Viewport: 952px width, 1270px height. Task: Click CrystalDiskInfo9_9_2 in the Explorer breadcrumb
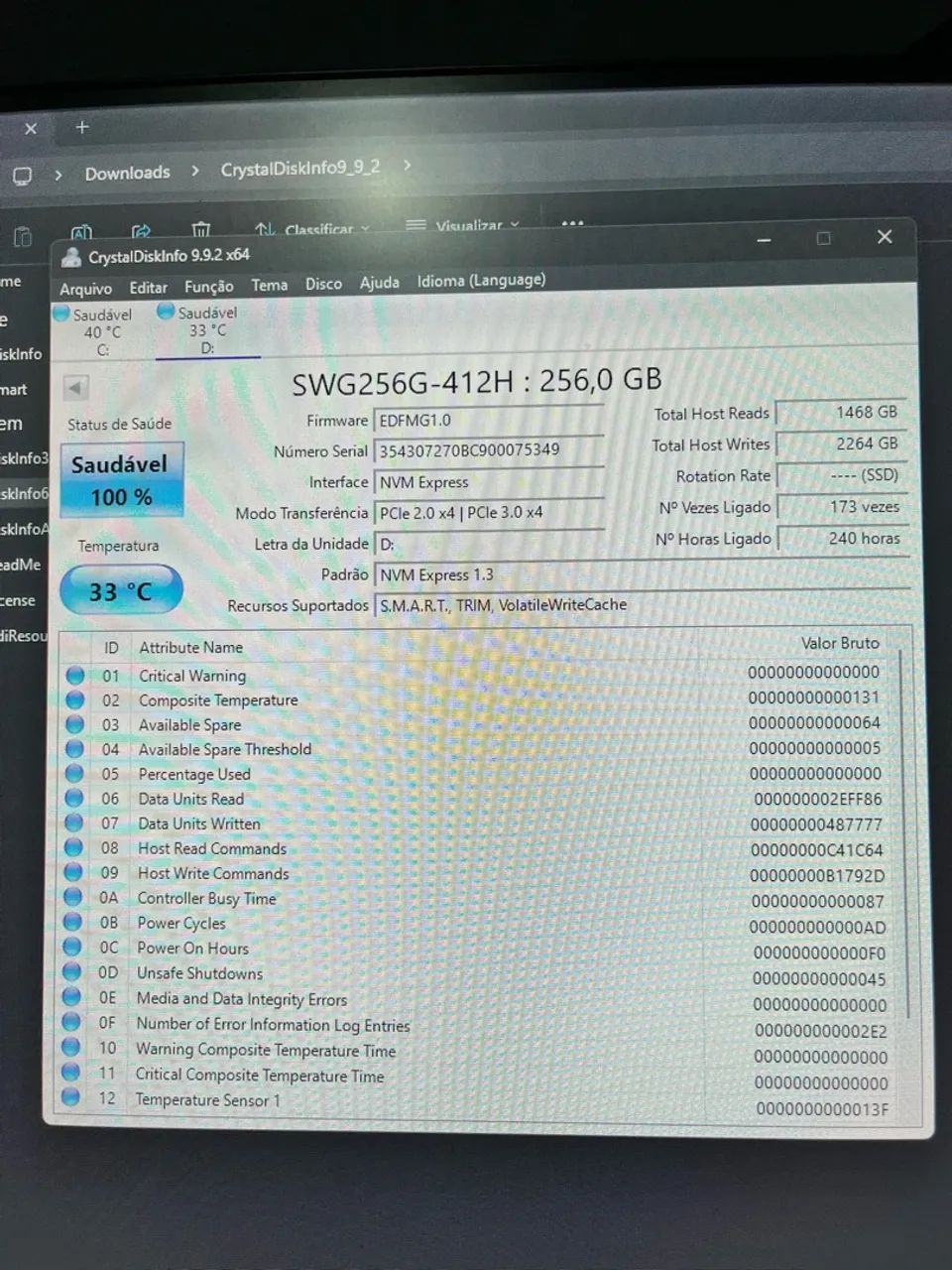pyautogui.click(x=300, y=169)
